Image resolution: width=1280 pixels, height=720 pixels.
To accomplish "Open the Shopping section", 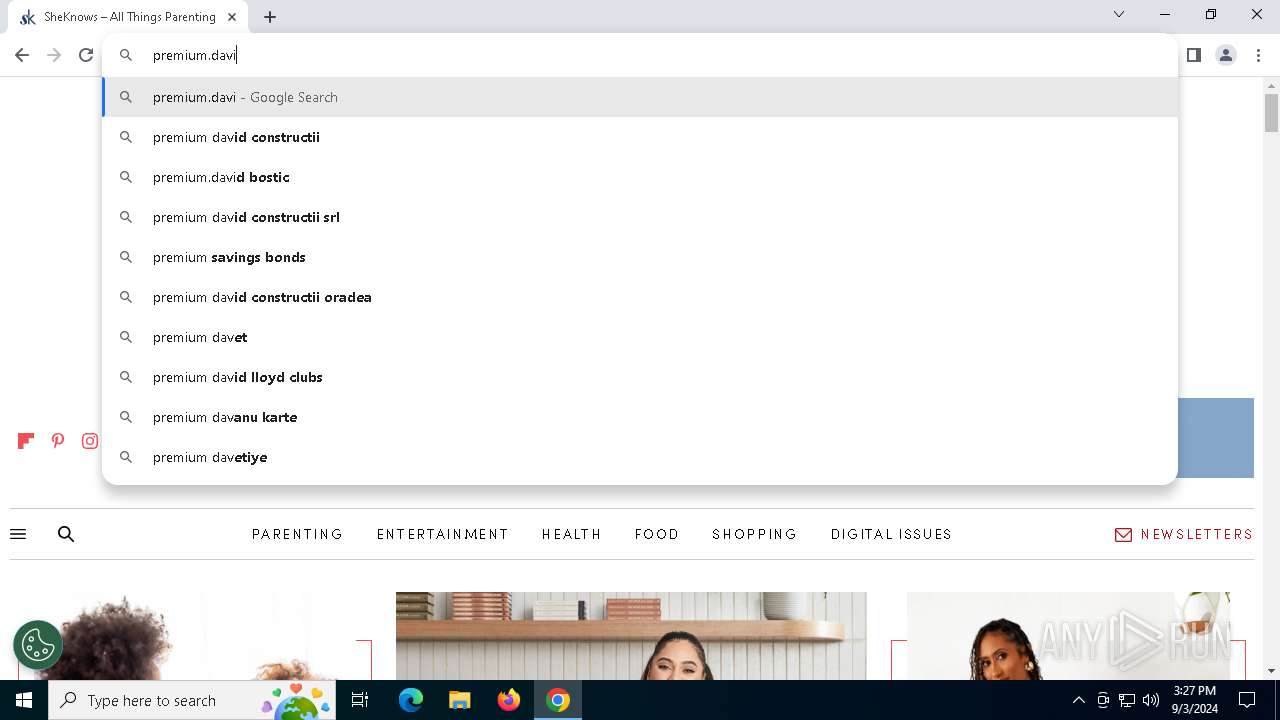I will (755, 534).
